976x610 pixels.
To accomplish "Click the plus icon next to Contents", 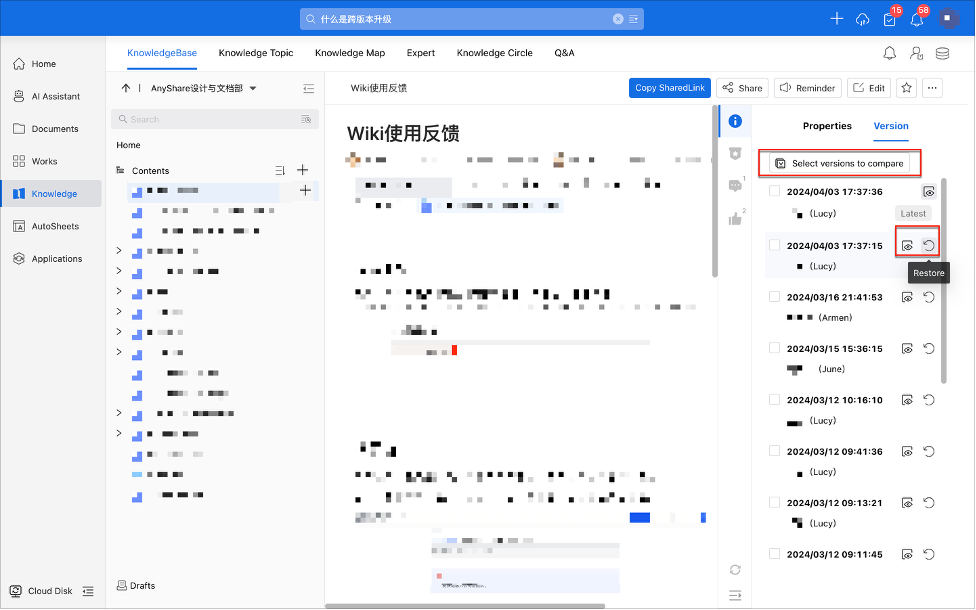I will 302,170.
